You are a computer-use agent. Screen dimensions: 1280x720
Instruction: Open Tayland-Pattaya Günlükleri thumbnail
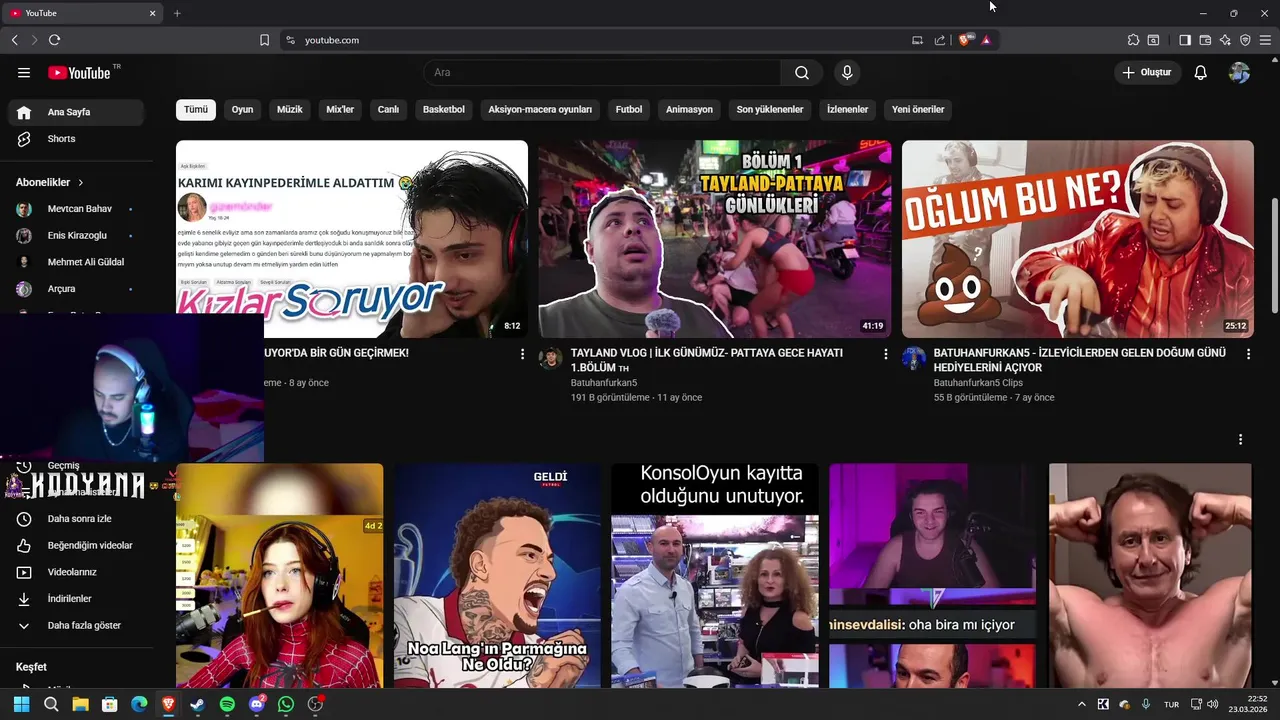[x=715, y=239]
